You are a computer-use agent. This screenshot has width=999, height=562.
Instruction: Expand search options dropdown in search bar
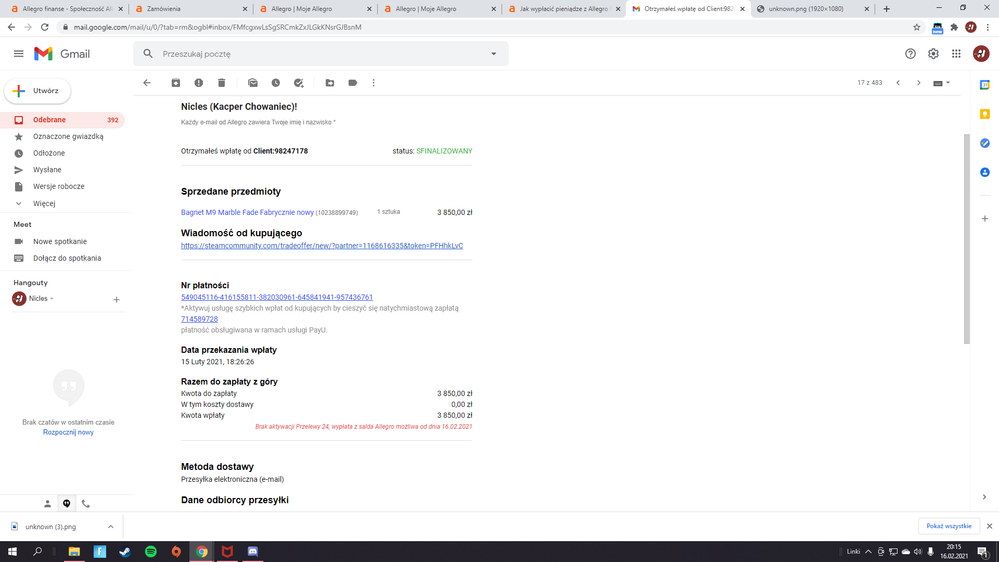493,54
